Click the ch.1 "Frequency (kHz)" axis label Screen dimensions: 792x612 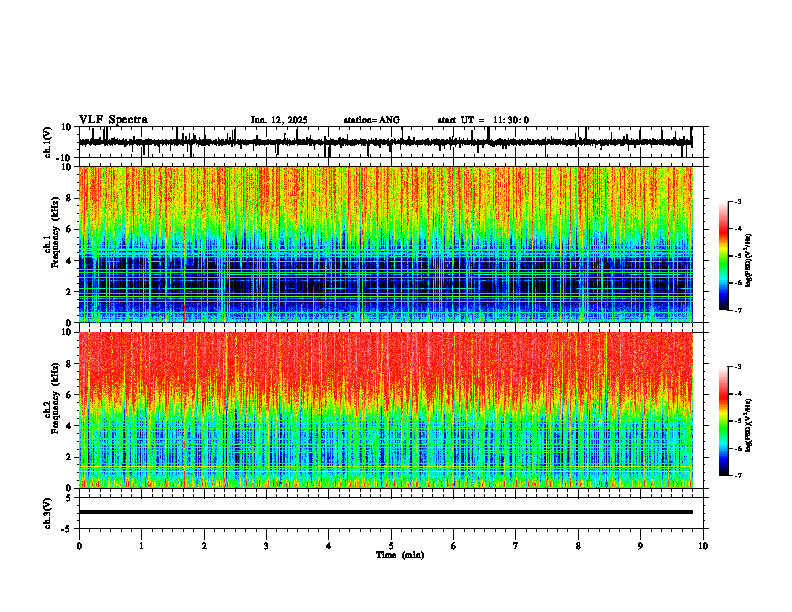[55, 233]
